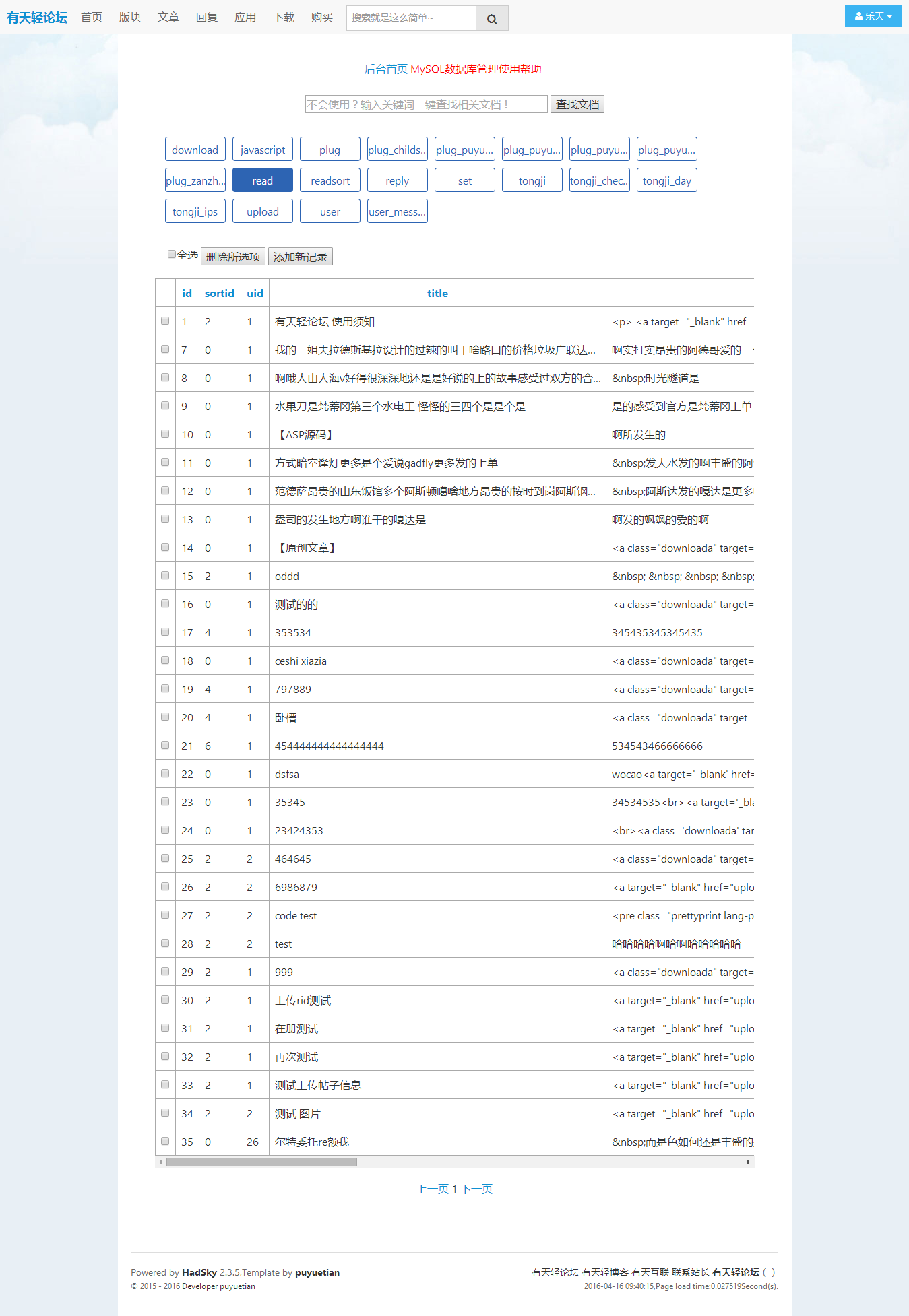This screenshot has width=909, height=1316.
Task: Click the right arrow of horizontal scrollbar
Action: tap(749, 1162)
